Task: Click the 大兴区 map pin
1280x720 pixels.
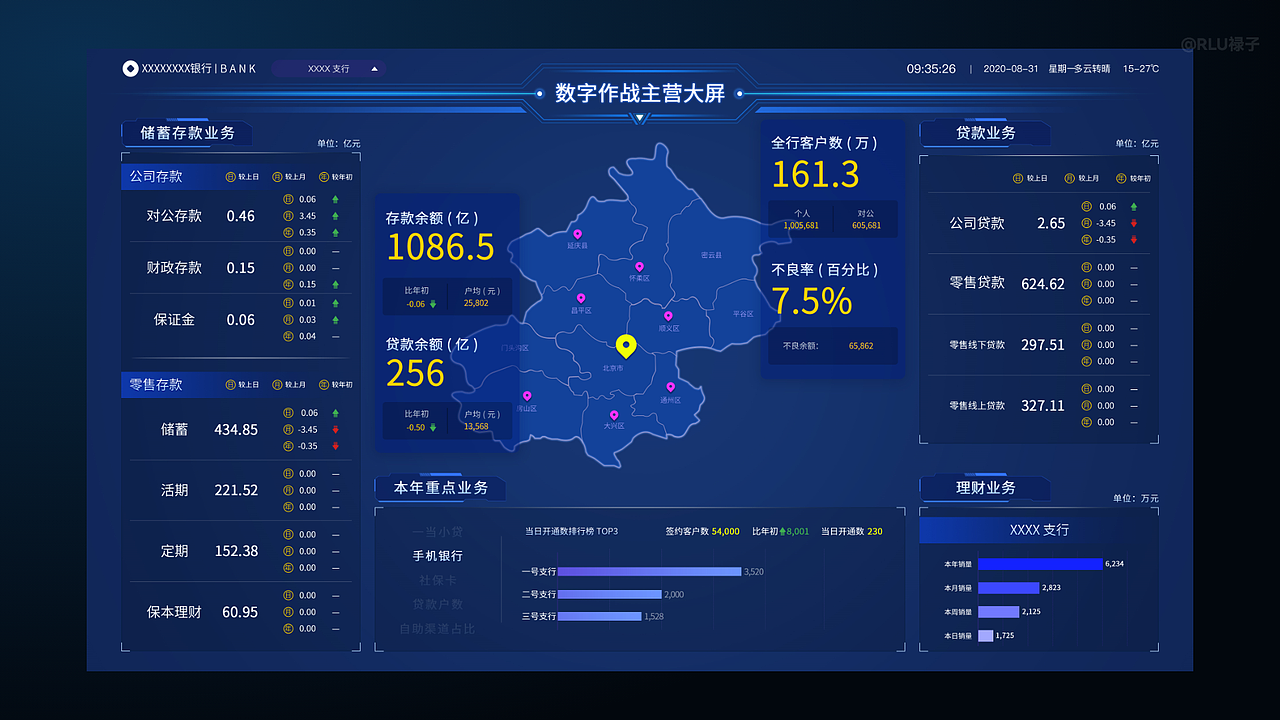Action: pyautogui.click(x=614, y=414)
